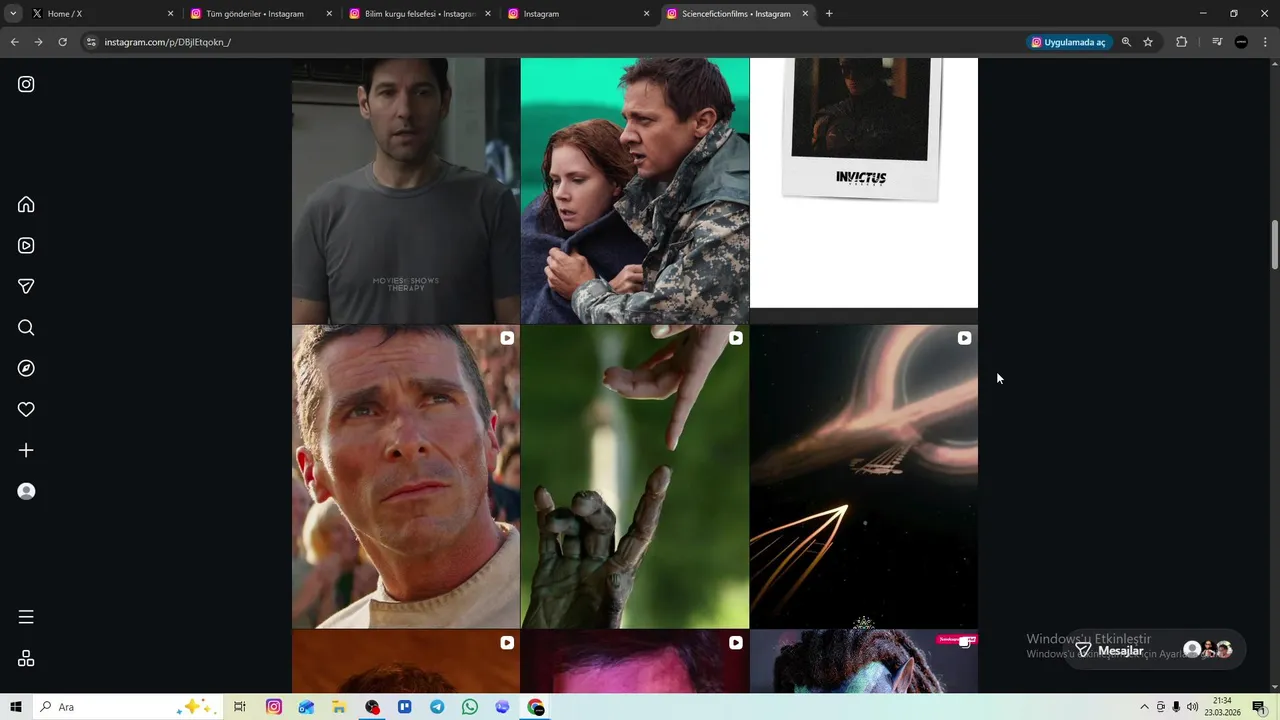The width and height of the screenshot is (1280, 720).
Task: Open the black hole spaceship reel
Action: [864, 477]
